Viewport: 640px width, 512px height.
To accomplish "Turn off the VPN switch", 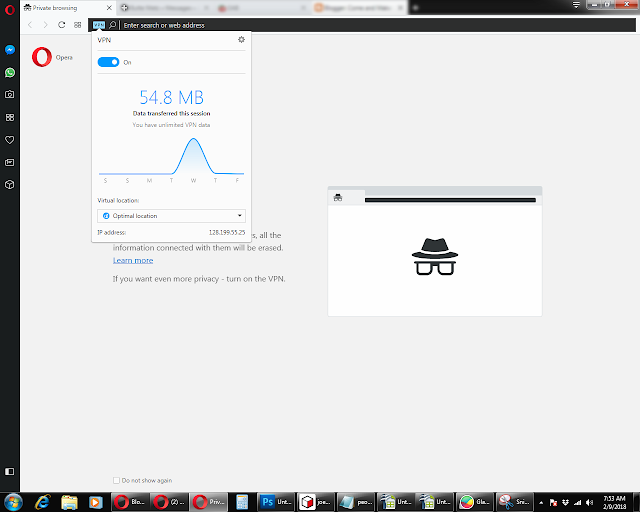I will 108,62.
